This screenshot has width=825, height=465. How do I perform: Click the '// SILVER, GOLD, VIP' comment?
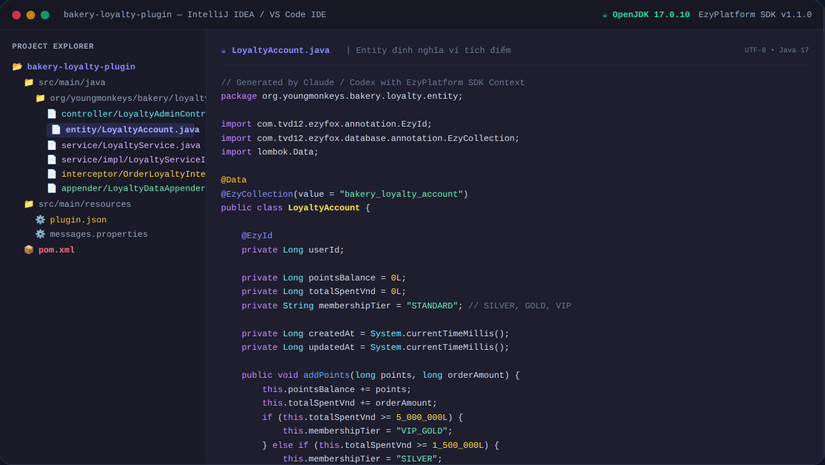point(519,306)
